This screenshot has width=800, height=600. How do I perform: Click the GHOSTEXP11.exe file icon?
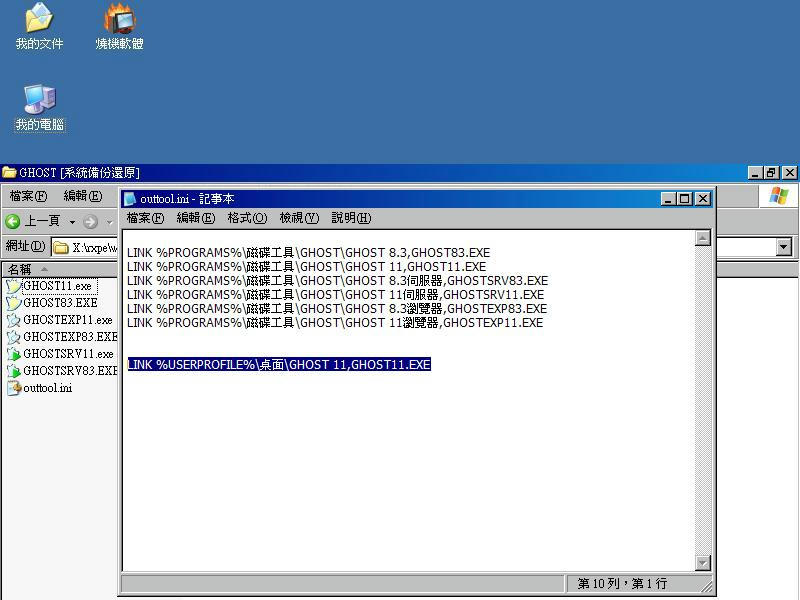point(13,320)
